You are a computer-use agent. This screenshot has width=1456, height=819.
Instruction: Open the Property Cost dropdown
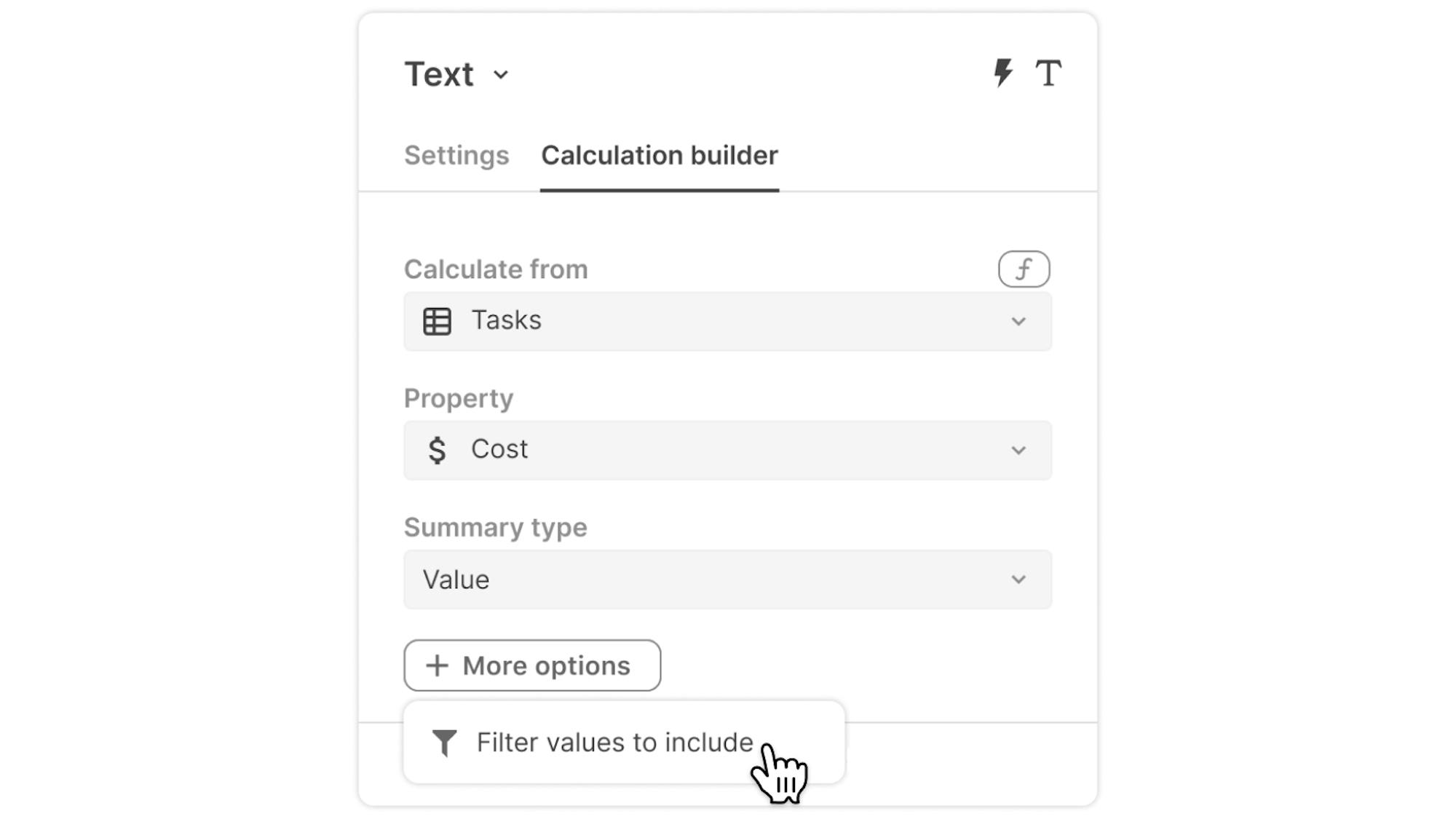(x=728, y=450)
